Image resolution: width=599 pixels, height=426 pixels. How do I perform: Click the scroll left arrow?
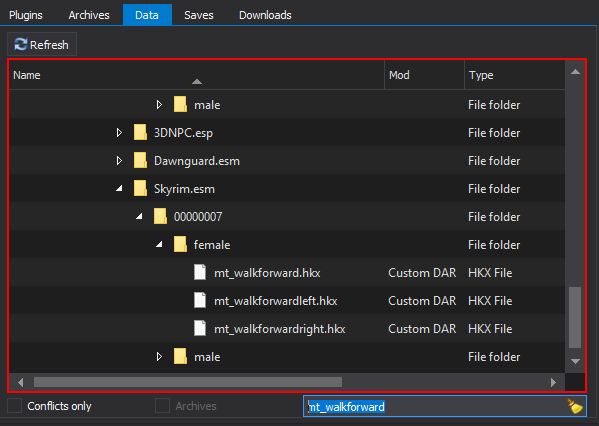[x=21, y=382]
